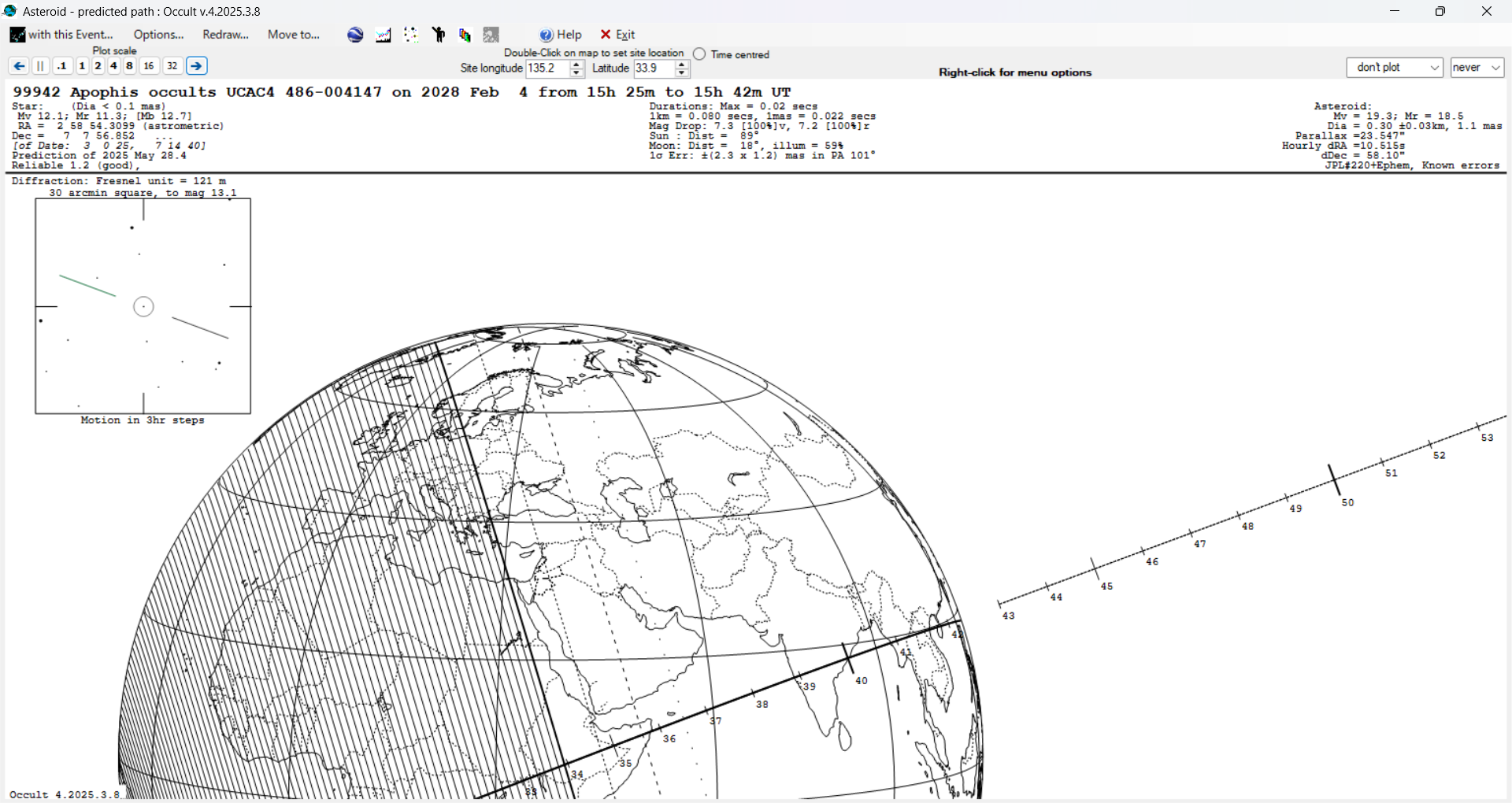Image resolution: width=1512 pixels, height=803 pixels.
Task: Click 'Prediction of 2025 May 28.4' text
Action: point(99,155)
